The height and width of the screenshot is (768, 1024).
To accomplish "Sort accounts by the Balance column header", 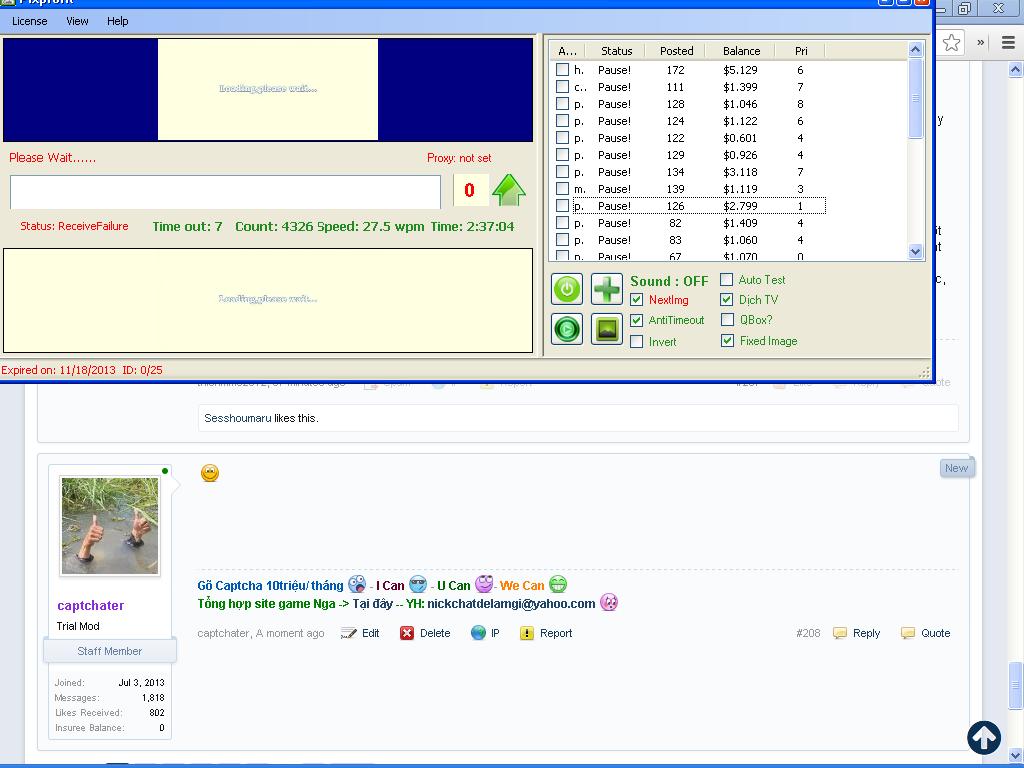I will coord(741,51).
